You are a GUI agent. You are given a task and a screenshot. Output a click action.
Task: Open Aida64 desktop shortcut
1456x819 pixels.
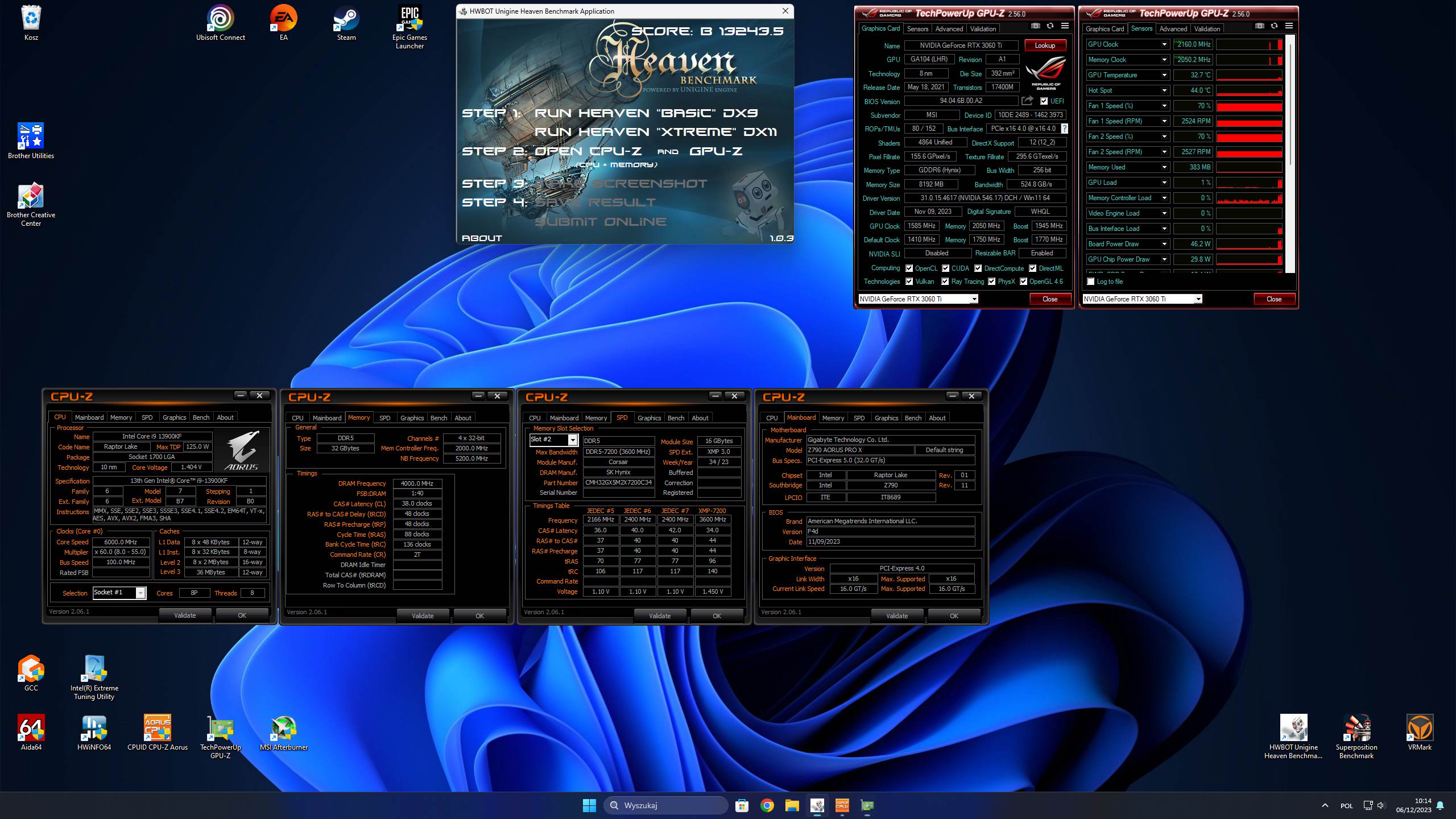pyautogui.click(x=31, y=732)
